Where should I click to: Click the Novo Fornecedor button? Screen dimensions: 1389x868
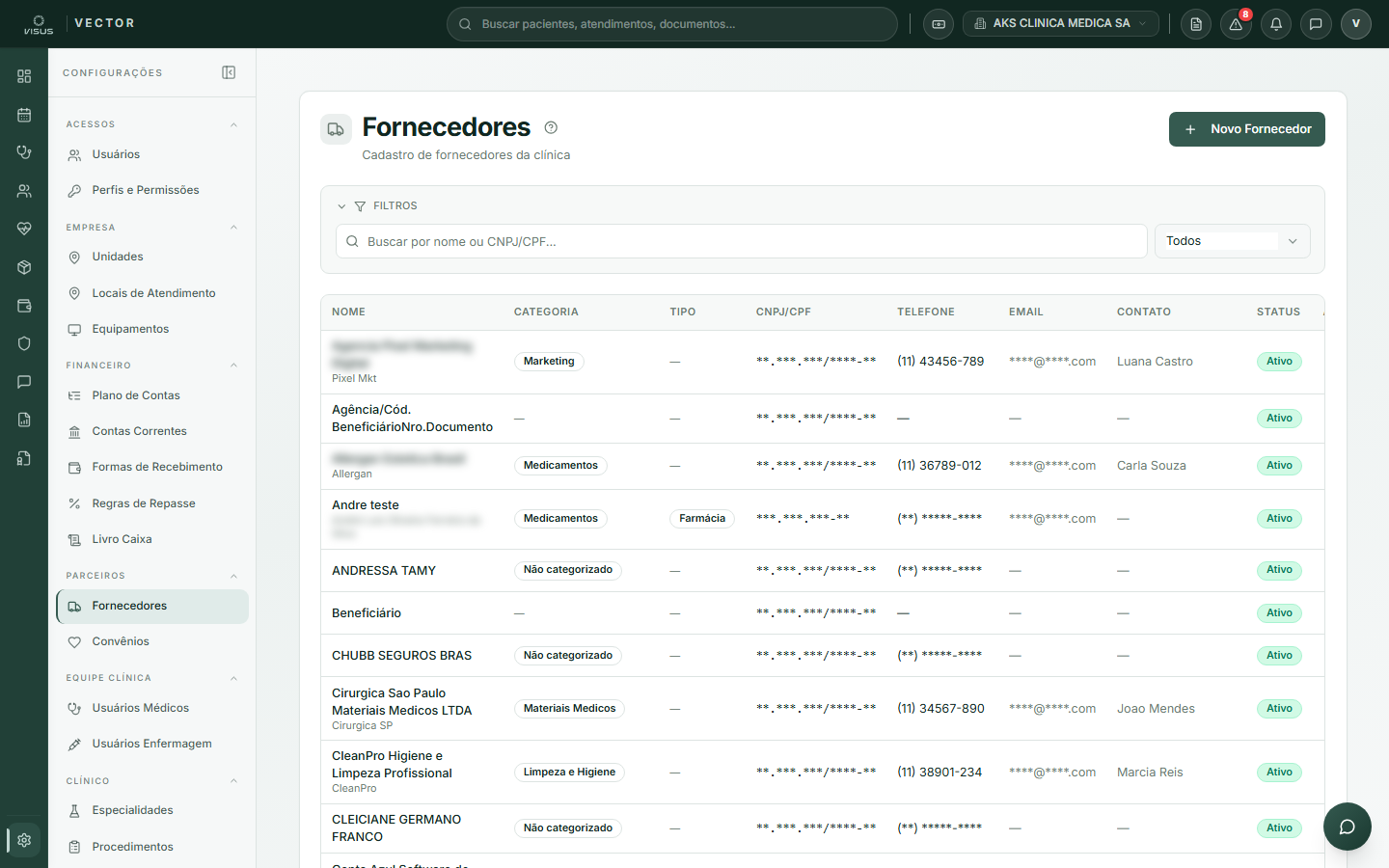[1247, 129]
